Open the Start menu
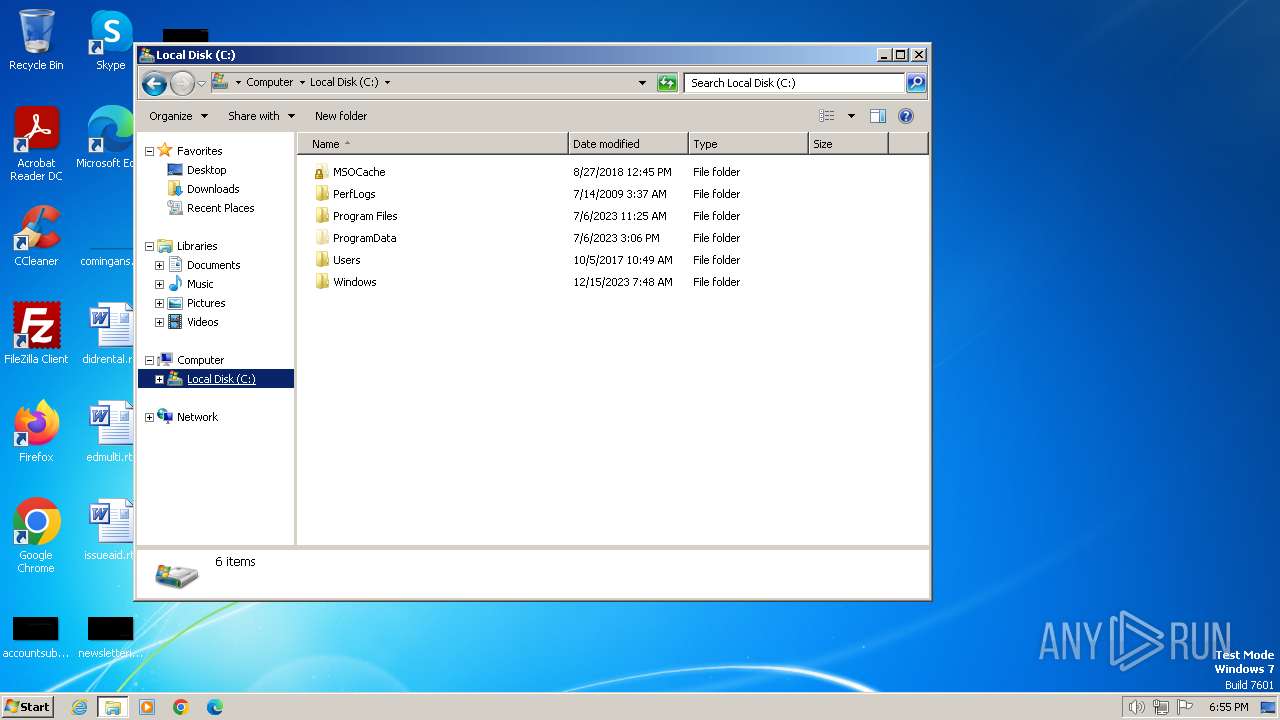Screen dimensions: 1280x720 point(27,707)
